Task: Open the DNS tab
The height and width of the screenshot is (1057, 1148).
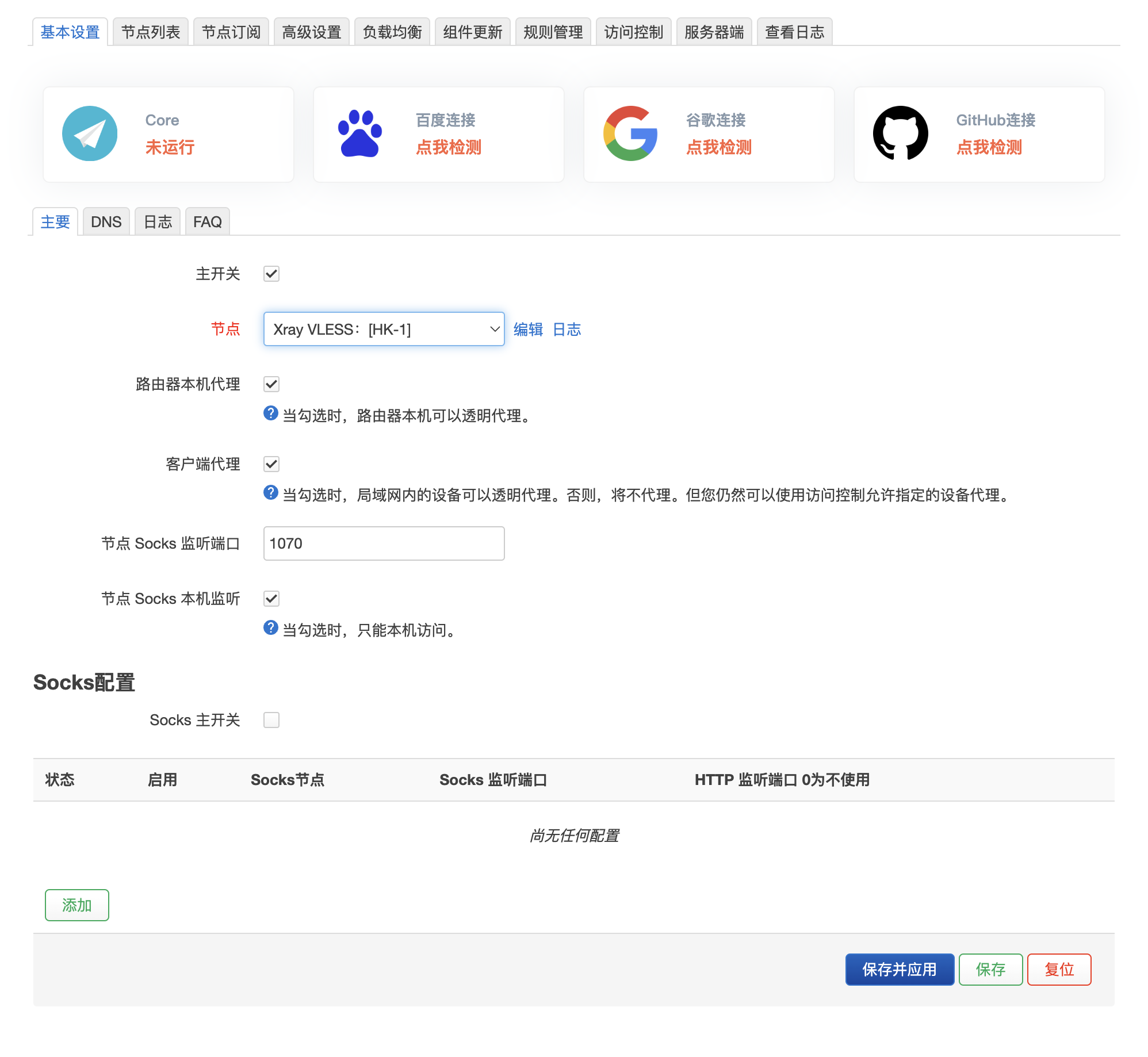Action: 106,221
